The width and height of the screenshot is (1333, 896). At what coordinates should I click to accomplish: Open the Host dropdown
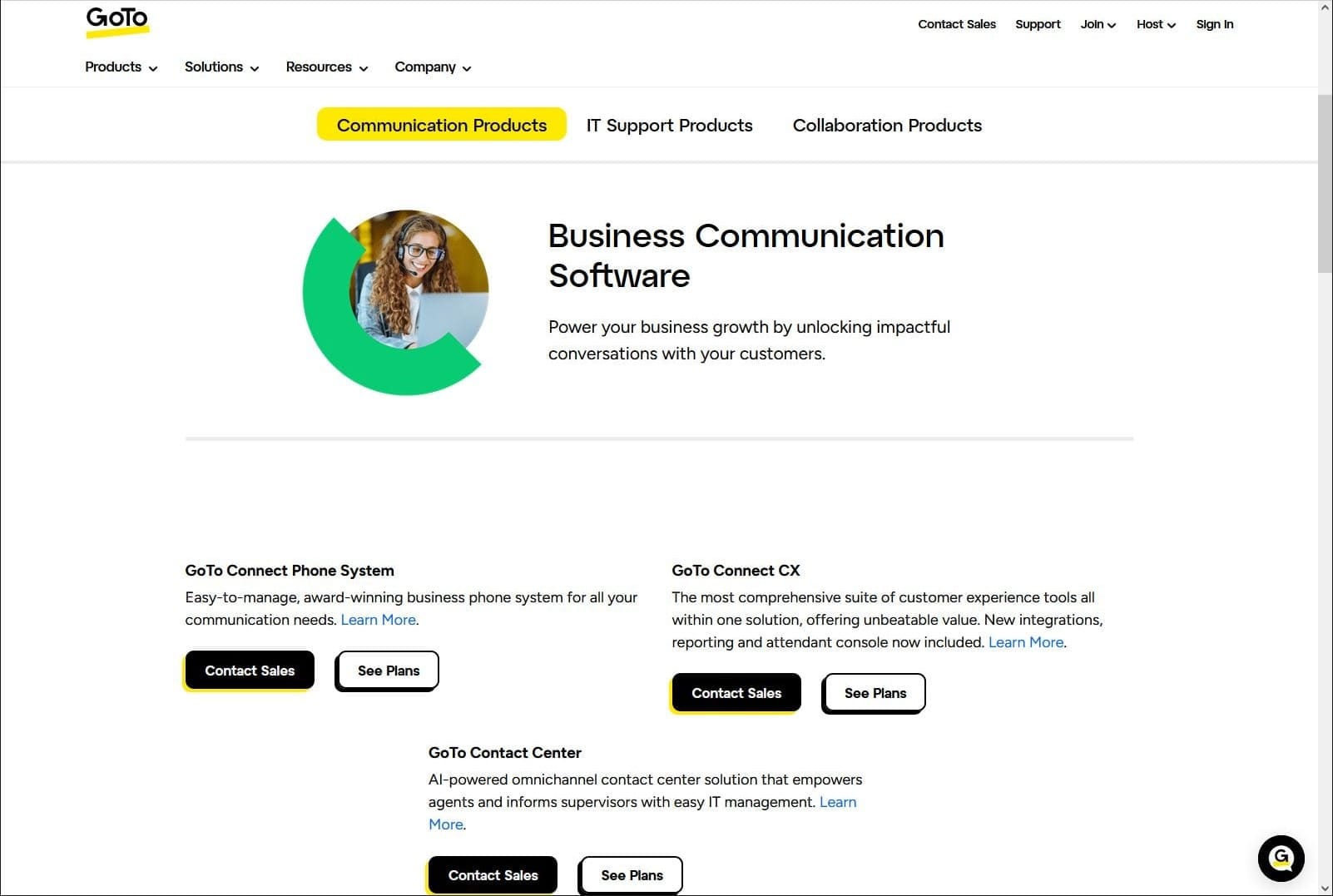1156,24
